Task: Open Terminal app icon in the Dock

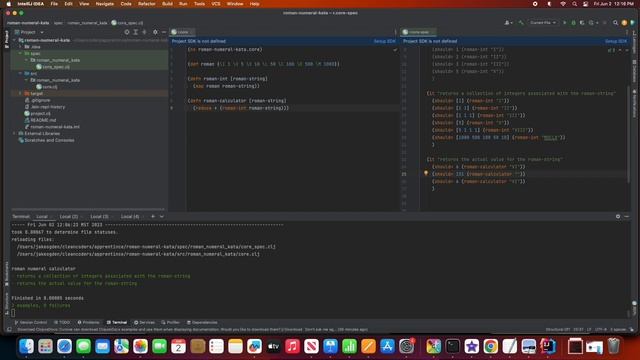Action: pyautogui.click(x=453, y=347)
